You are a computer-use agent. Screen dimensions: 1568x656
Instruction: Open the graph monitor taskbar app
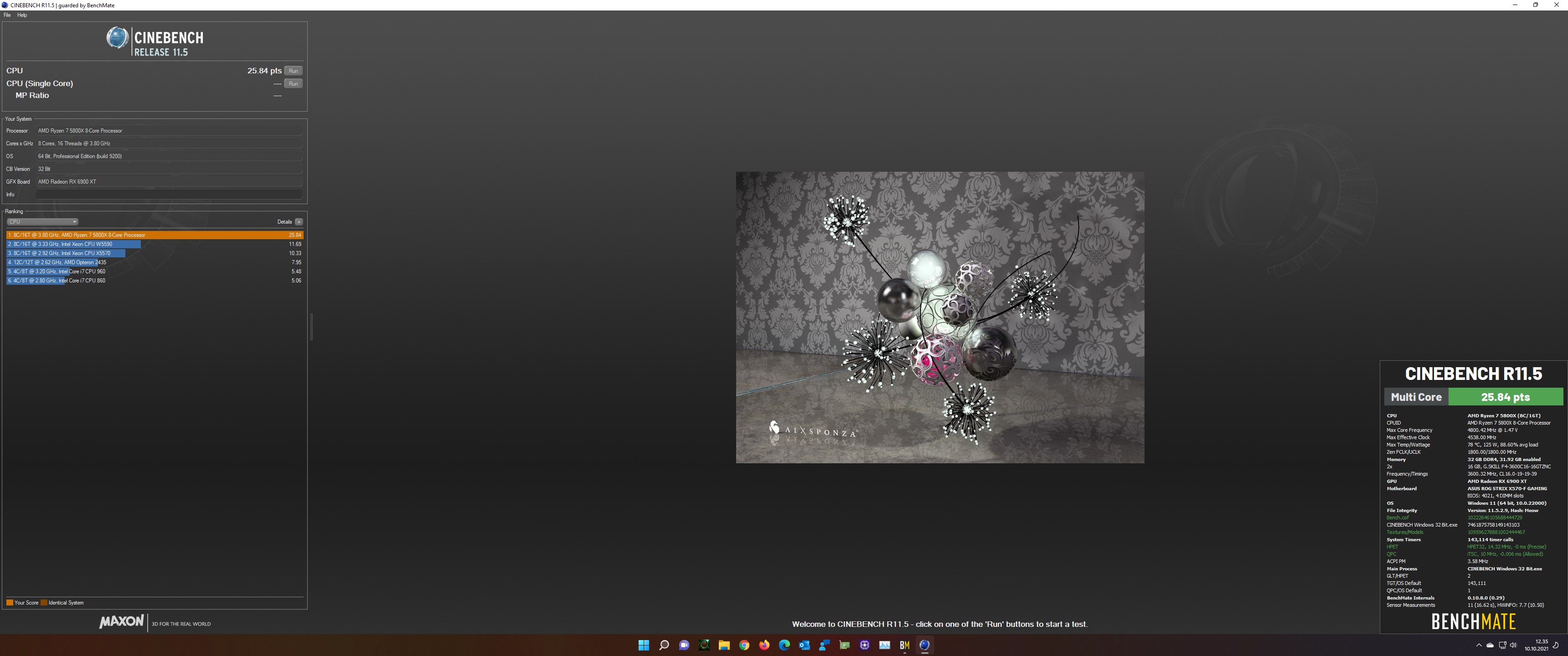(884, 645)
